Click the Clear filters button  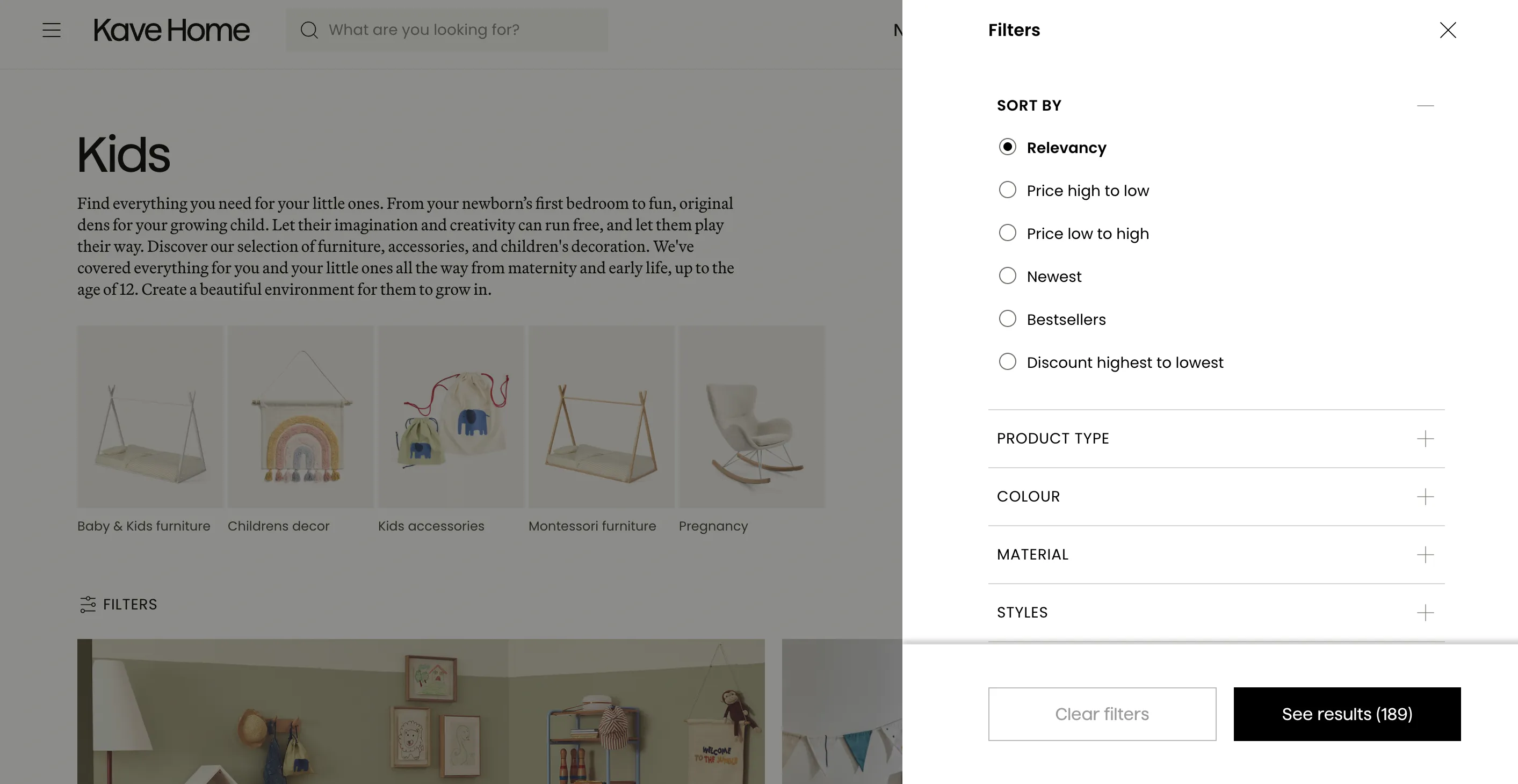point(1101,714)
